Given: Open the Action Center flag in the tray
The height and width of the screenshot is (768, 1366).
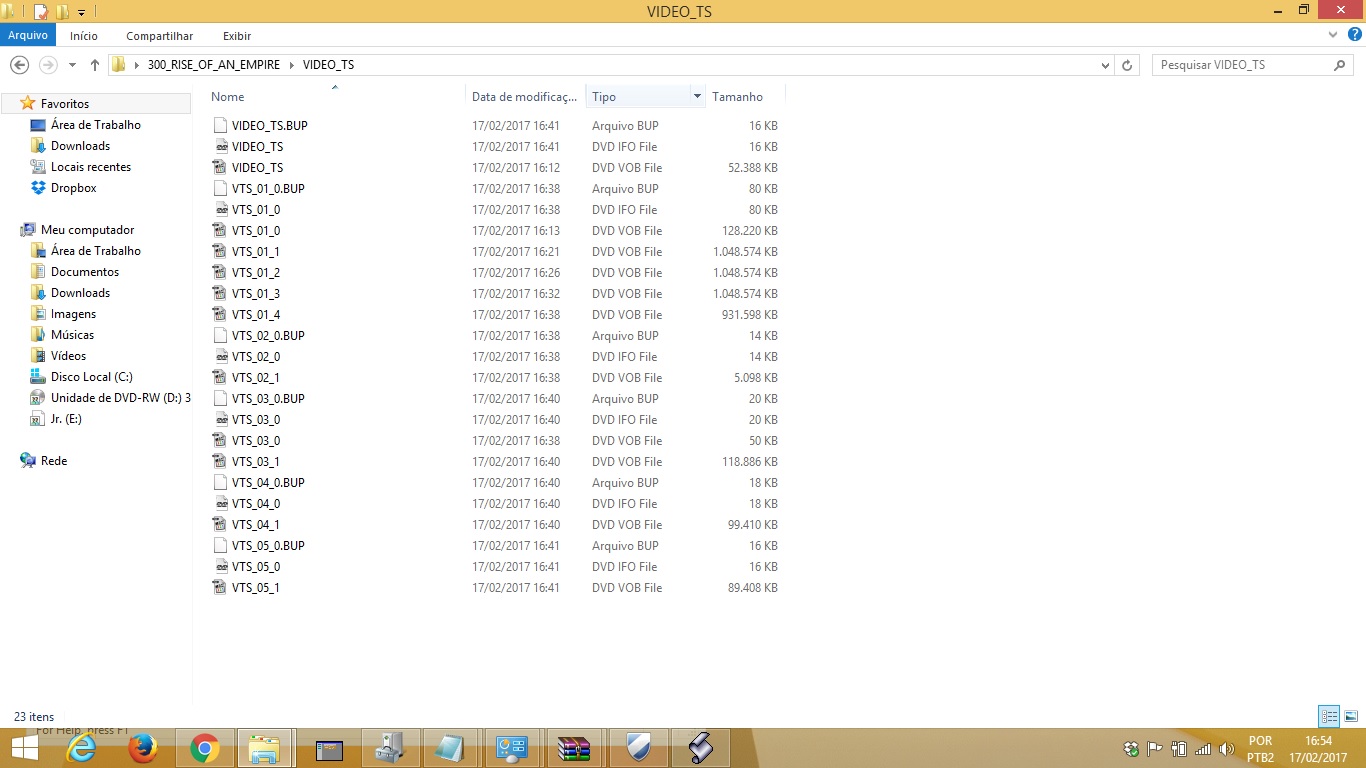Looking at the screenshot, I should (x=1155, y=749).
